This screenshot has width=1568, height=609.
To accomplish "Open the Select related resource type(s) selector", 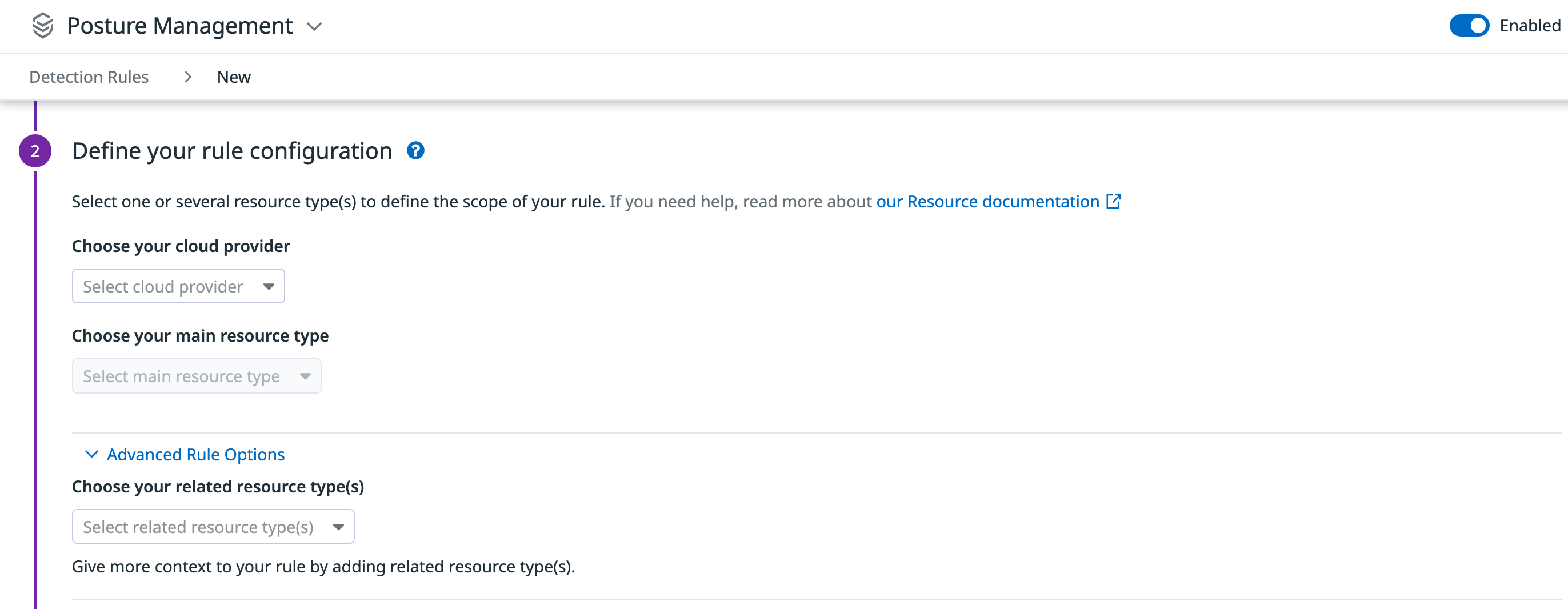I will pyautogui.click(x=213, y=526).
